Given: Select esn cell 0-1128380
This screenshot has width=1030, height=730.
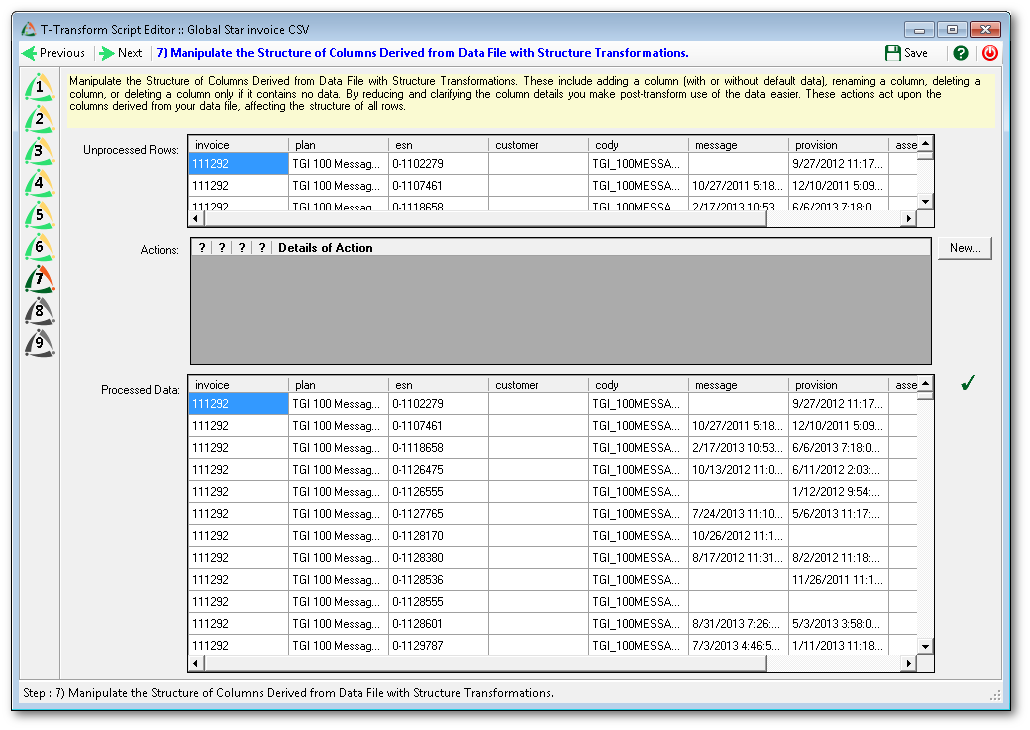Looking at the screenshot, I should tap(438, 559).
